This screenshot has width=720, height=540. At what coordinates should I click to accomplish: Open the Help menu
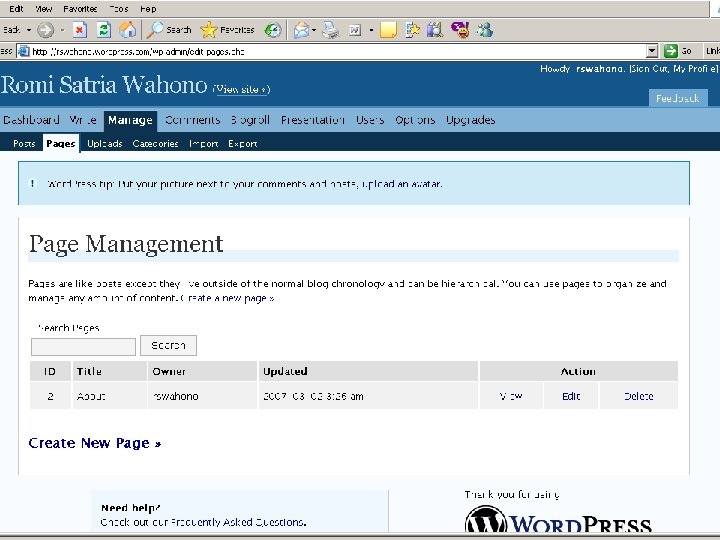tap(148, 9)
